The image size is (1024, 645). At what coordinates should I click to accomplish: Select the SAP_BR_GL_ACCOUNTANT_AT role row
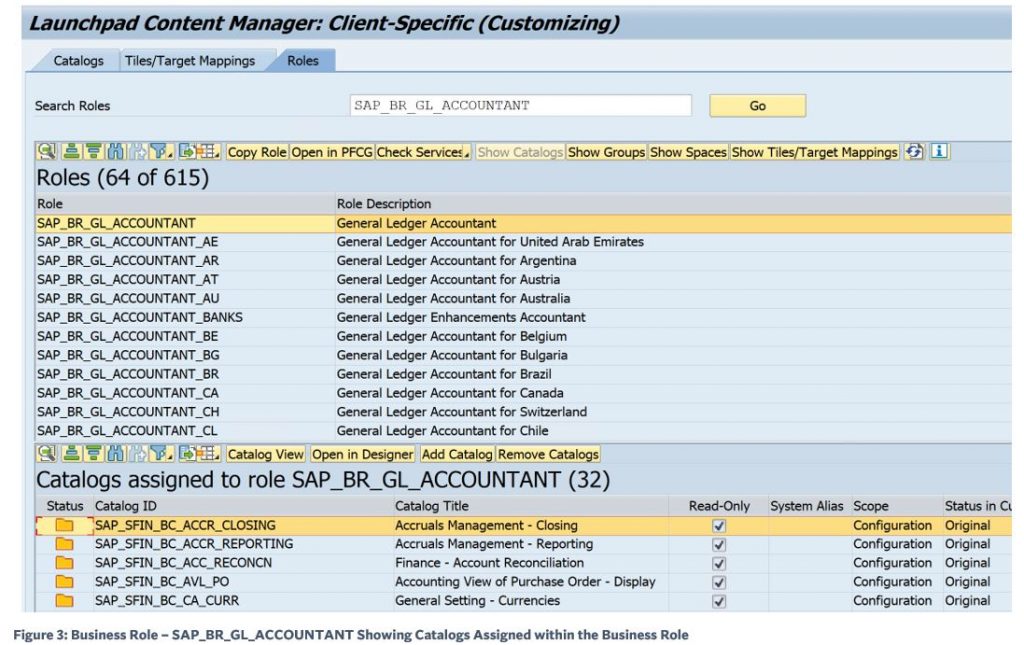(x=522, y=280)
